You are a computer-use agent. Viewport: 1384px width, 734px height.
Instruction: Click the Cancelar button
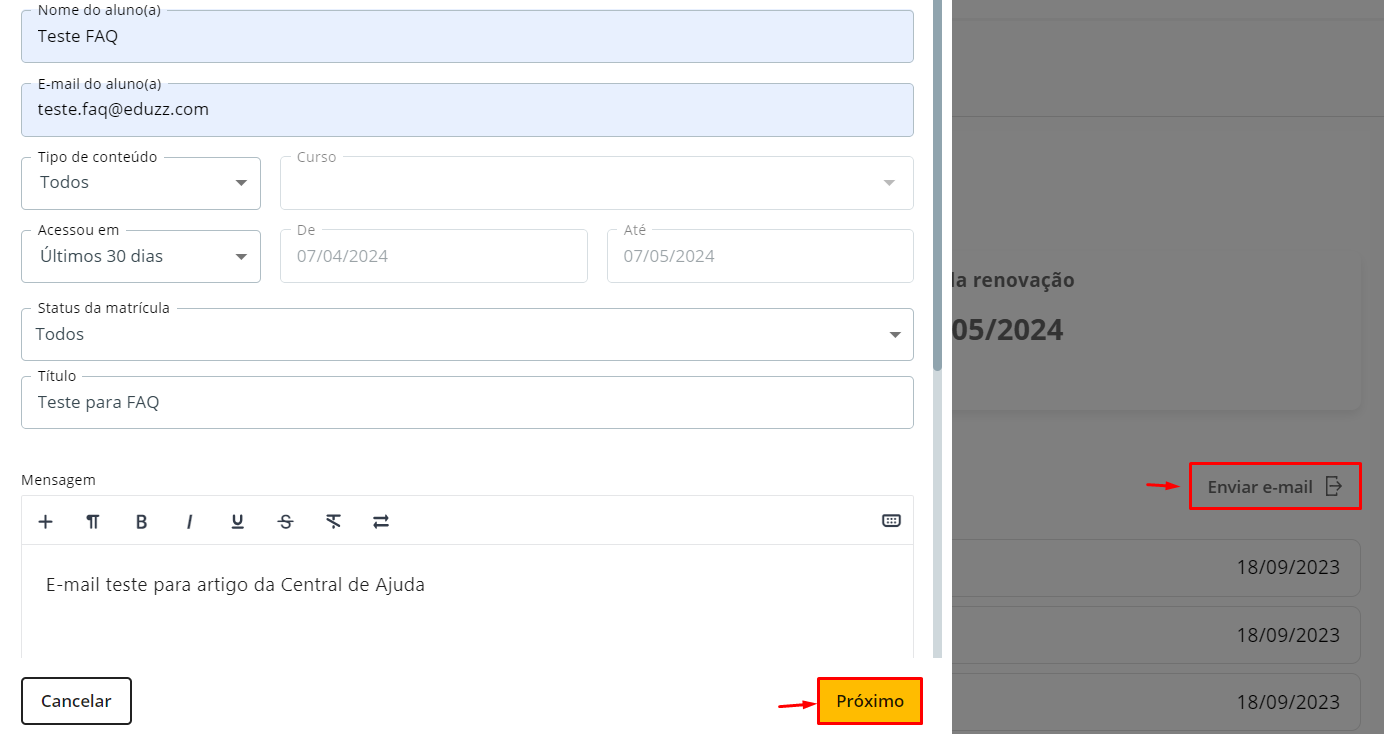[76, 701]
